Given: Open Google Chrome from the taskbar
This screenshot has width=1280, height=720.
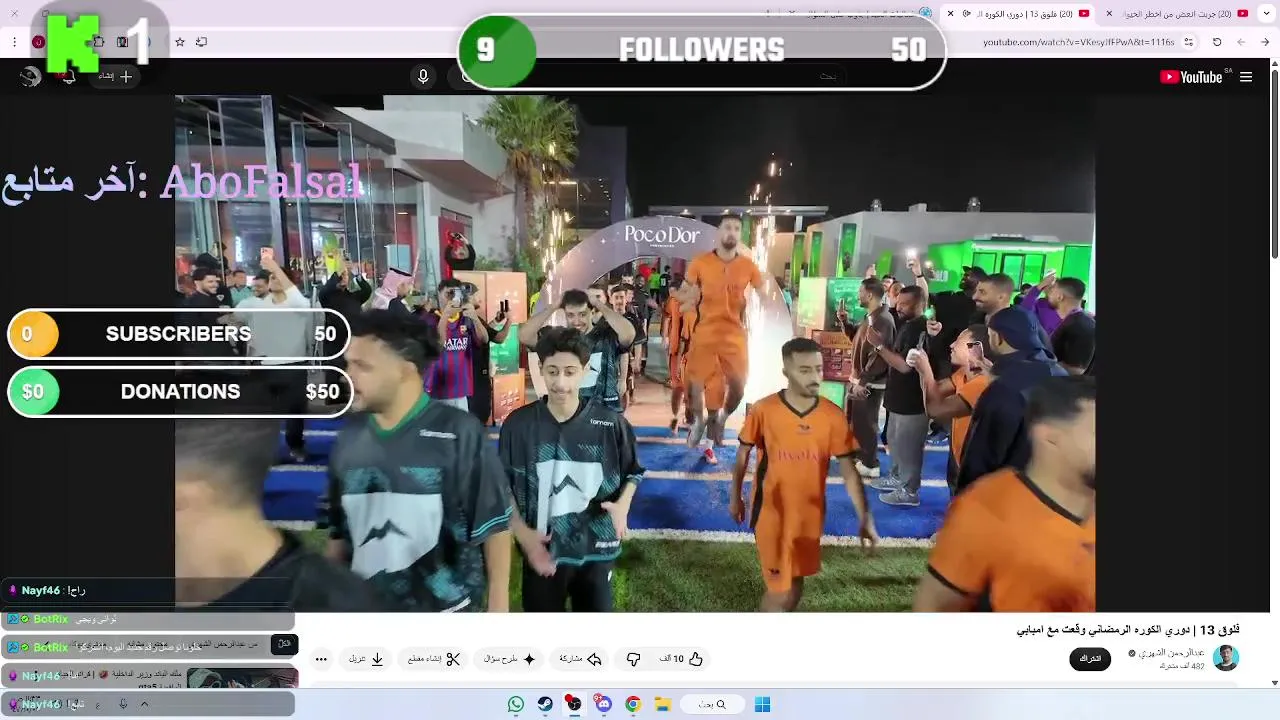Looking at the screenshot, I should click(x=632, y=704).
